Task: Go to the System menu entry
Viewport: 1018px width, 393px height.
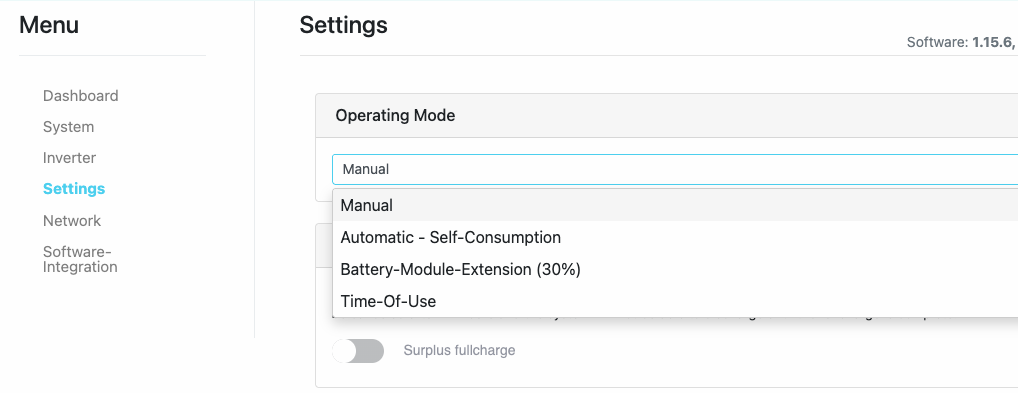Action: [x=68, y=127]
